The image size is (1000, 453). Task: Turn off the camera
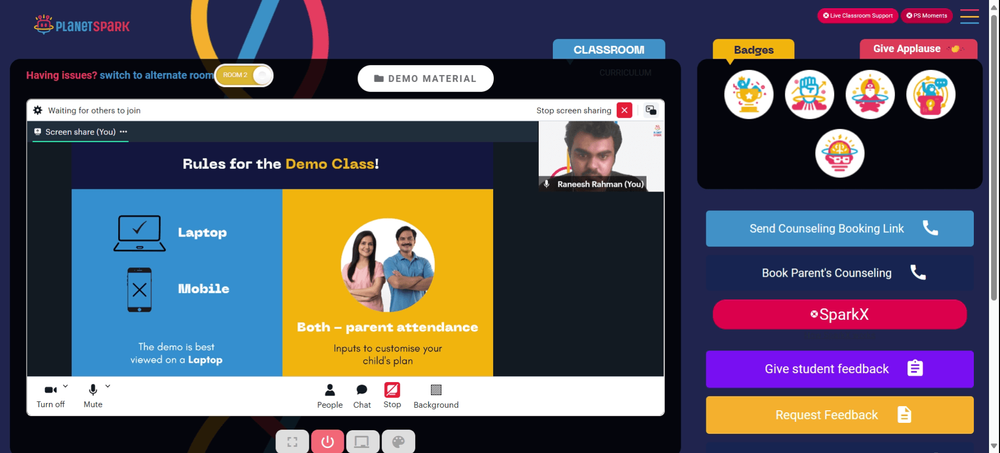pyautogui.click(x=50, y=396)
